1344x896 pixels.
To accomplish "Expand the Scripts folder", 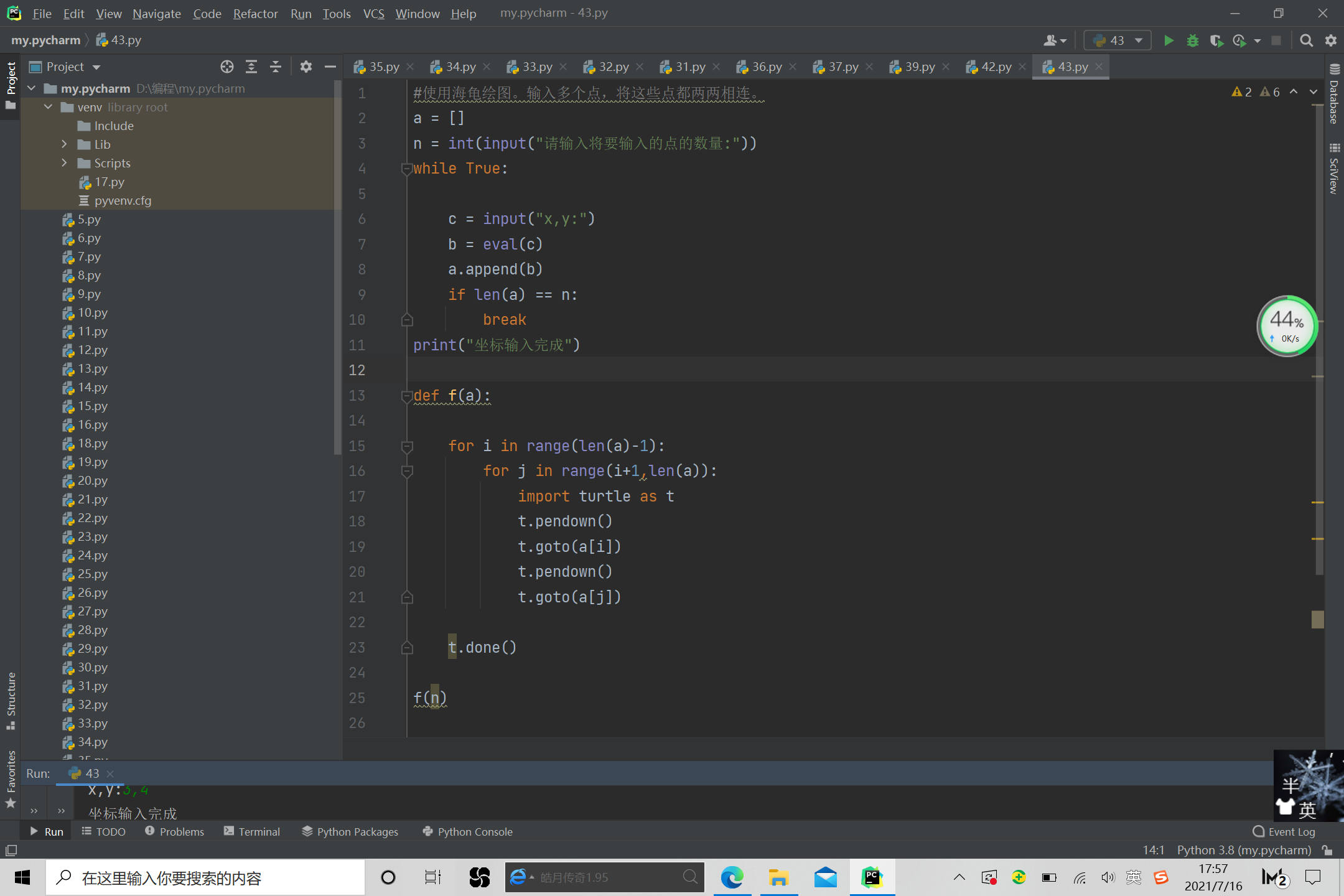I will point(64,163).
